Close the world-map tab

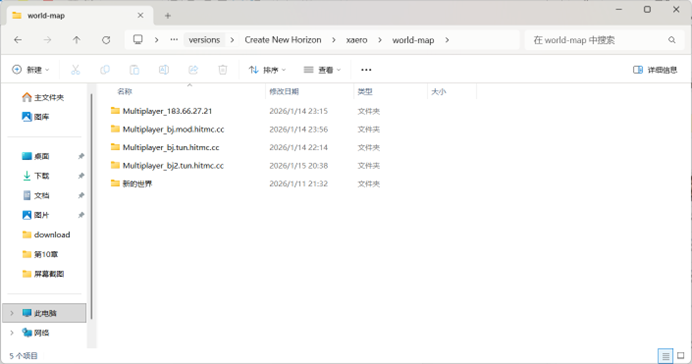[x=140, y=15]
